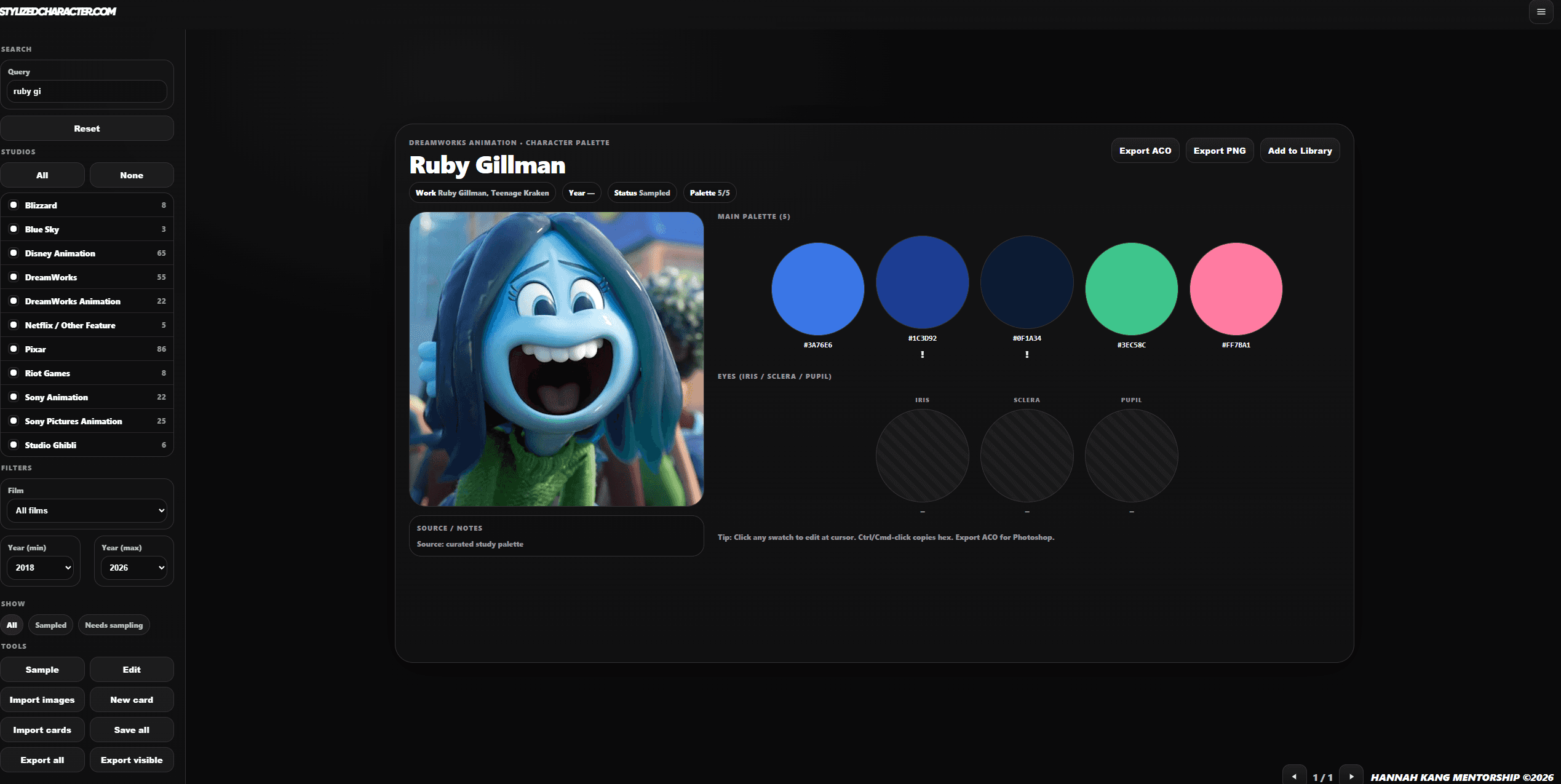Click Add to Library button
1561x784 pixels.
click(x=1300, y=151)
